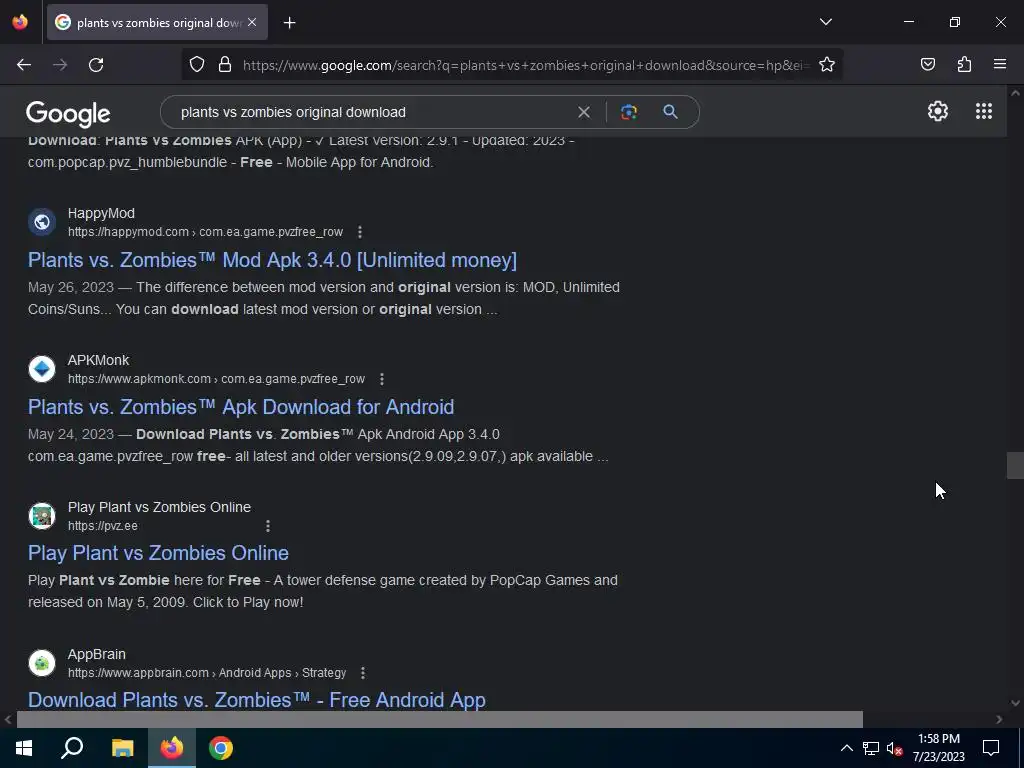Open the Windows Start menu

(x=24, y=748)
